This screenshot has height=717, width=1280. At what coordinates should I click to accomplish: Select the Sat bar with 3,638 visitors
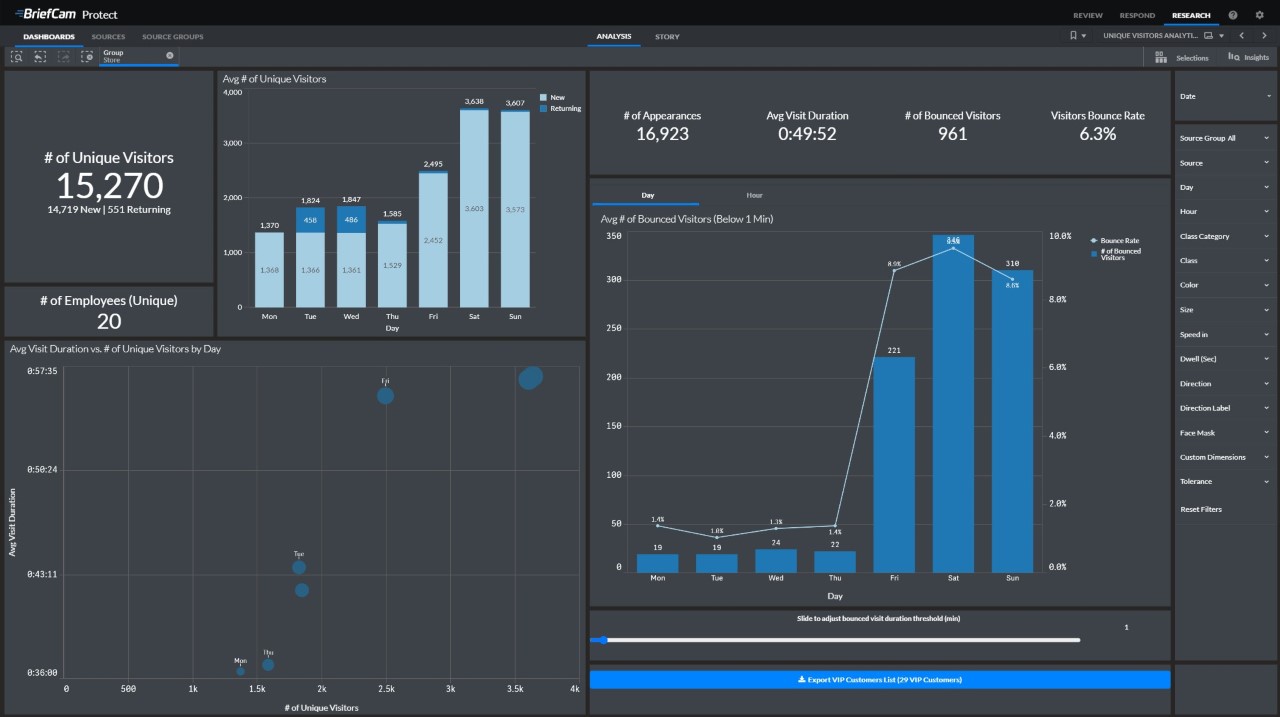pos(474,208)
